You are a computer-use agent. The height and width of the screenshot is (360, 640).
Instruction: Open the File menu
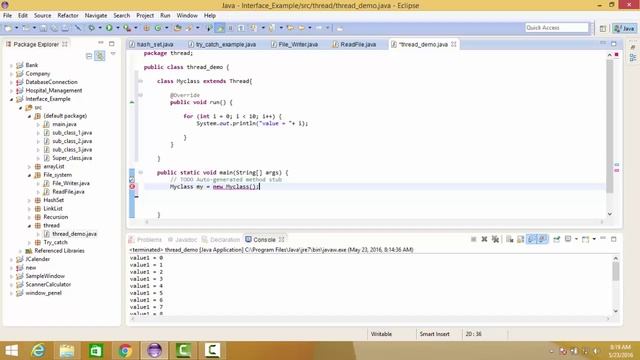pos(7,16)
